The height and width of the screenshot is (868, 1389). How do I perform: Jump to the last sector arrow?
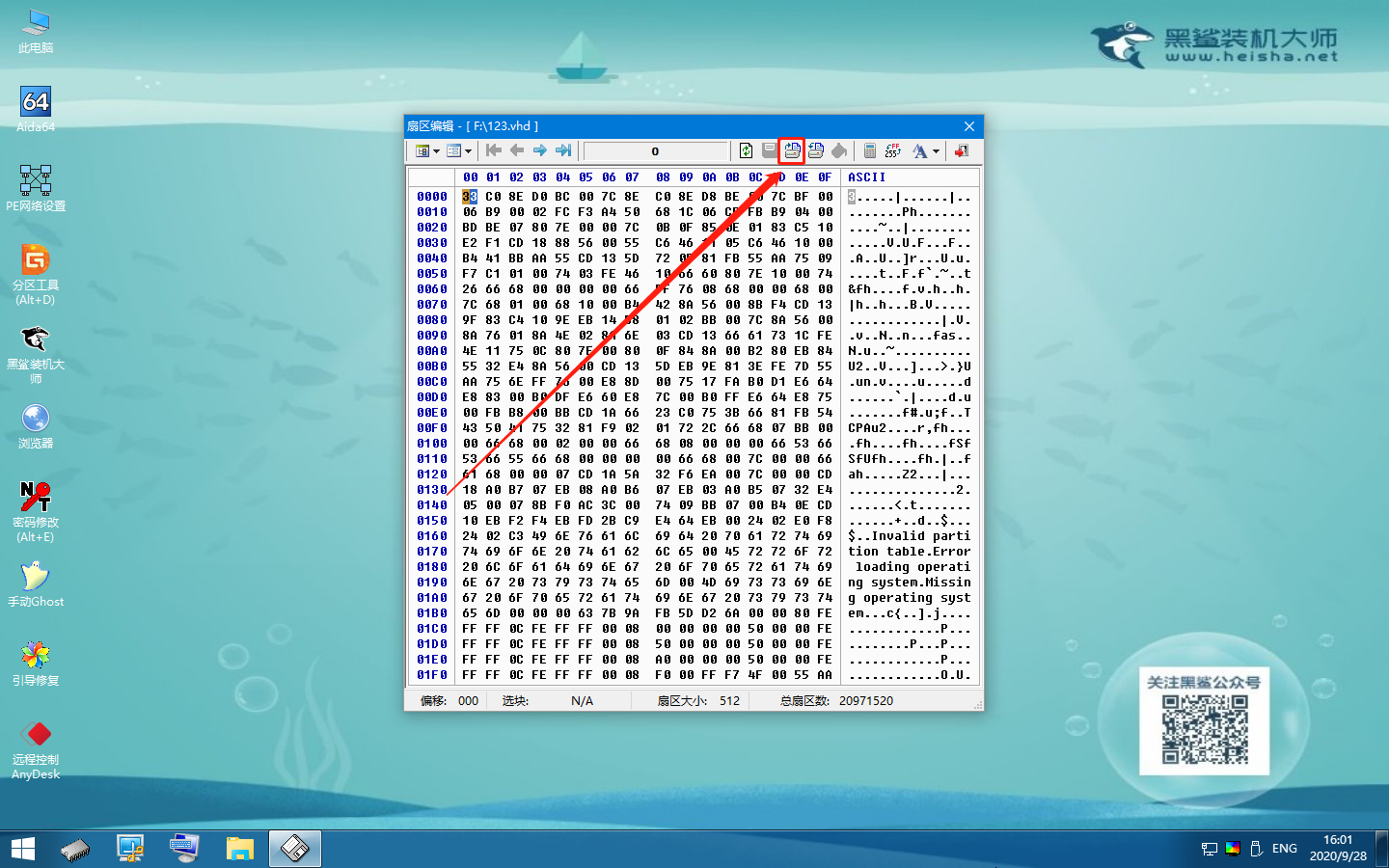pos(563,150)
